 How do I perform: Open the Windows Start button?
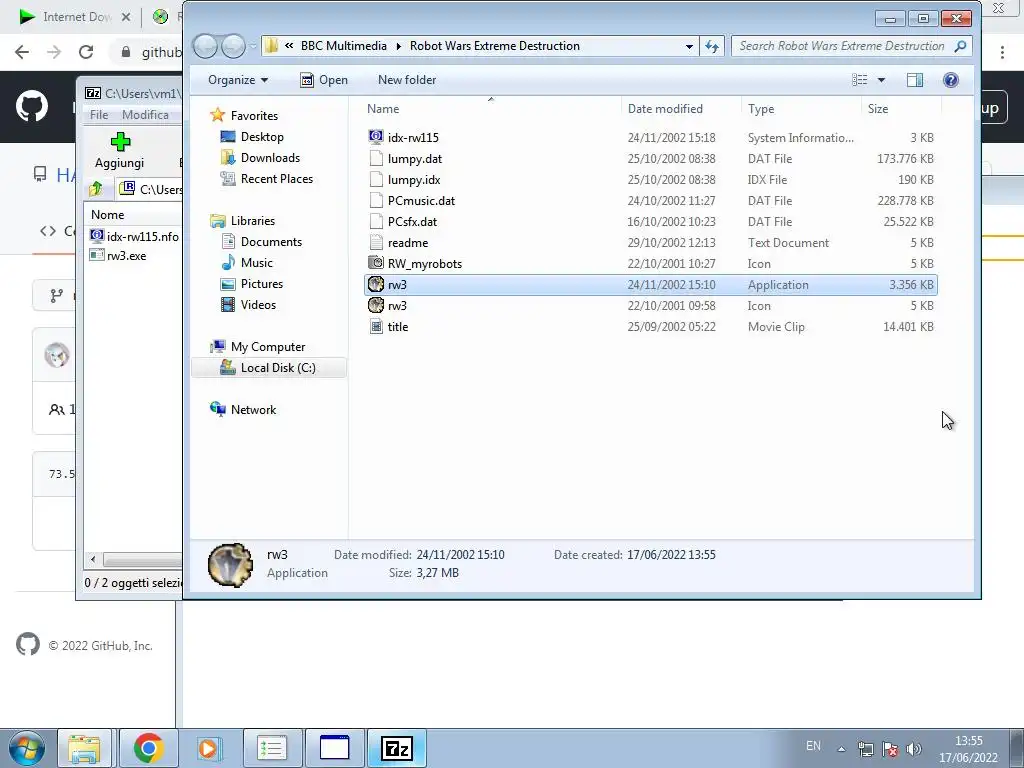26,748
